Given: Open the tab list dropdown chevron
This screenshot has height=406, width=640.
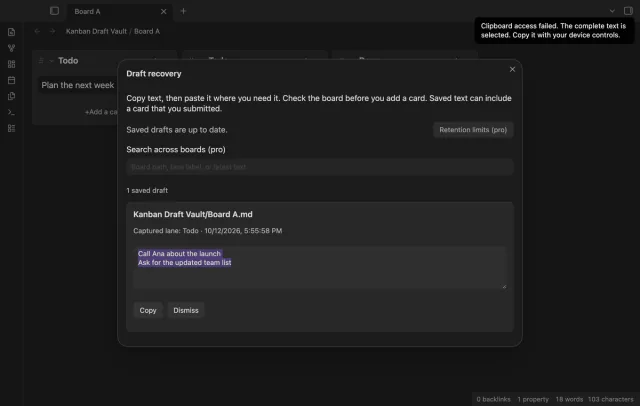Looking at the screenshot, I should point(612,11).
